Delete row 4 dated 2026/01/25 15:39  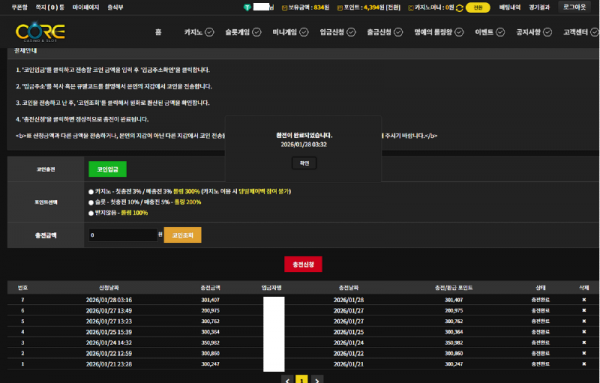[584, 332]
